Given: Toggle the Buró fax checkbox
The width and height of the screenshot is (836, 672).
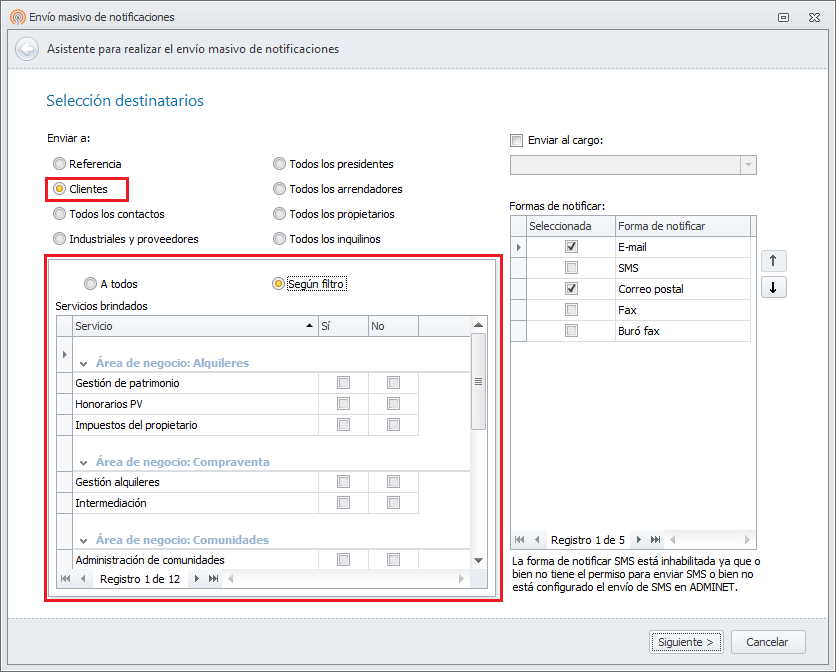Looking at the screenshot, I should pyautogui.click(x=571, y=331).
